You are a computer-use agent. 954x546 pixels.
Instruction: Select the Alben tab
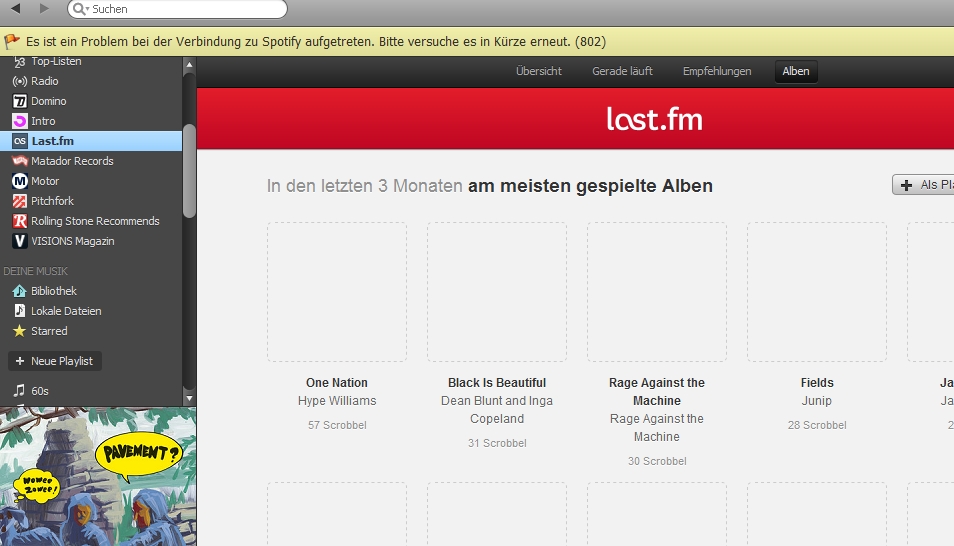[x=796, y=71]
